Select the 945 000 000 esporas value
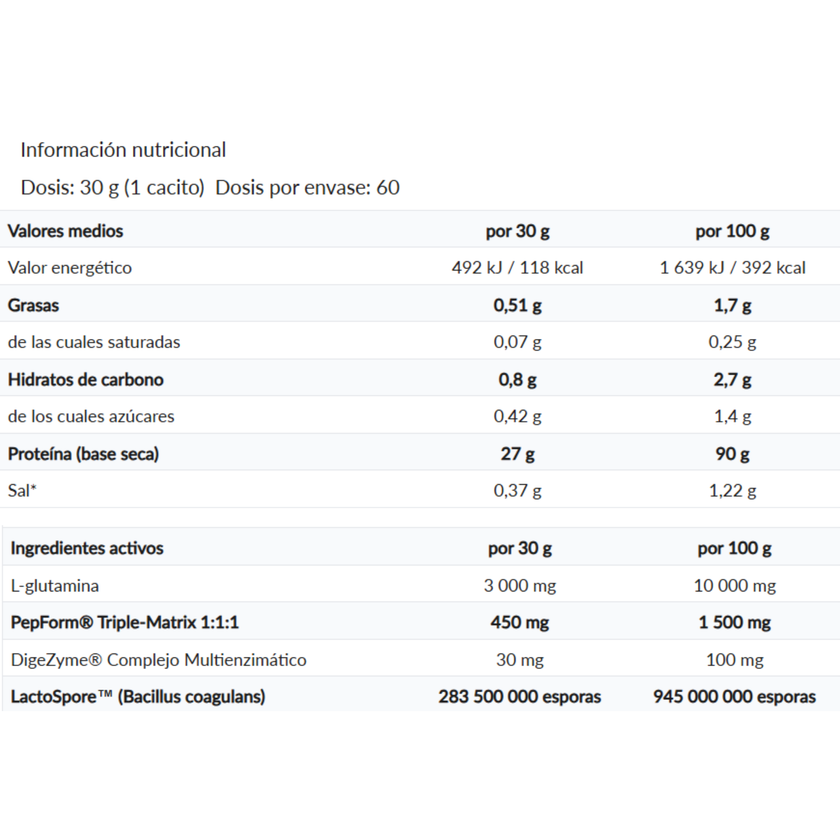This screenshot has height=840, width=840. coord(734,696)
